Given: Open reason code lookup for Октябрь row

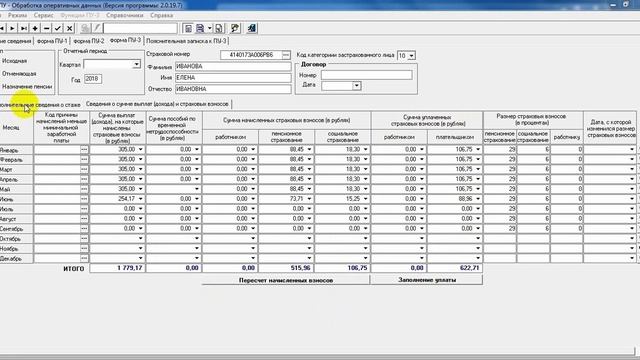Looking at the screenshot, I should pyautogui.click(x=84, y=238).
